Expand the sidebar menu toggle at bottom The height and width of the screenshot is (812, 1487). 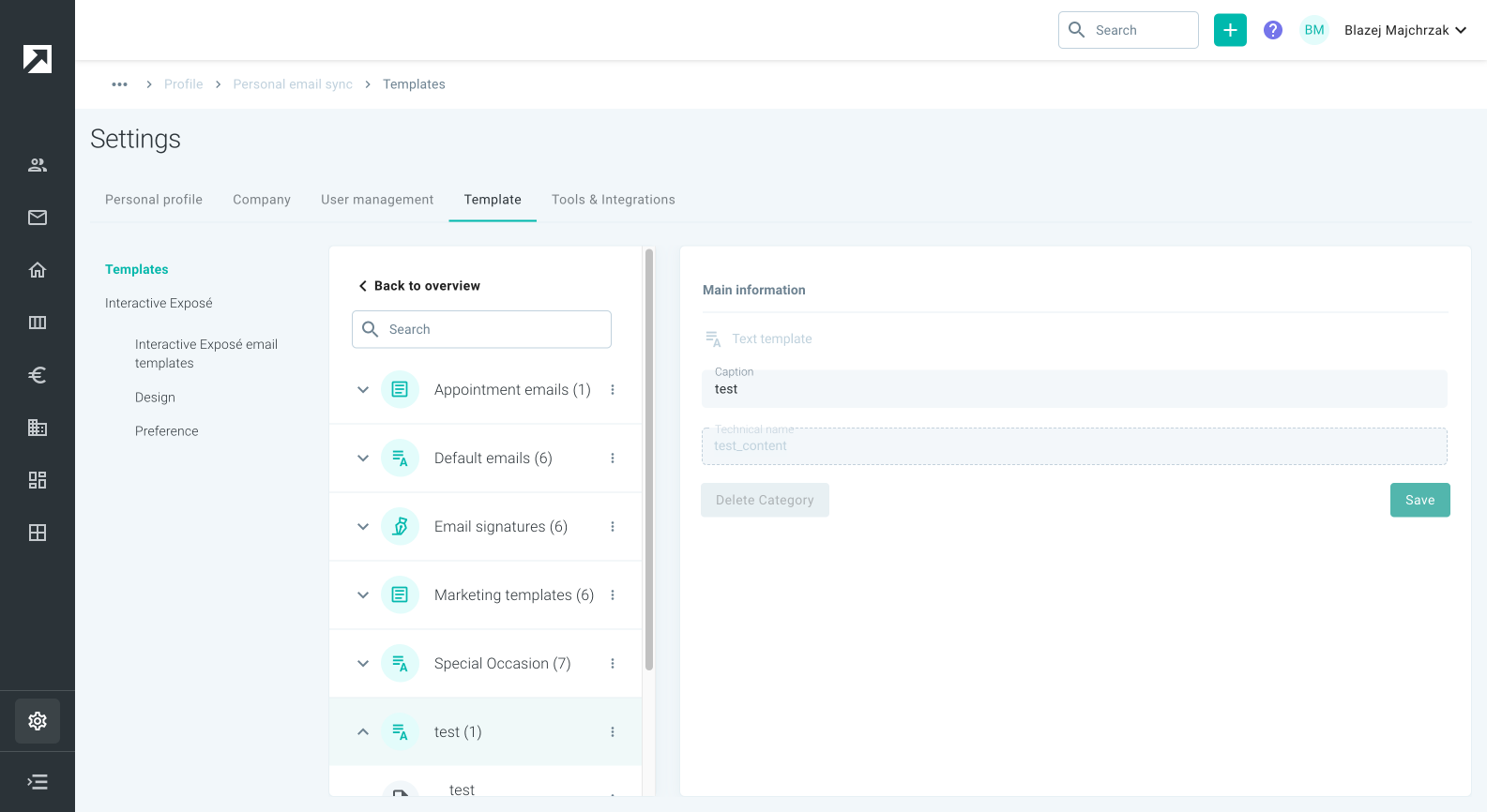point(38,782)
